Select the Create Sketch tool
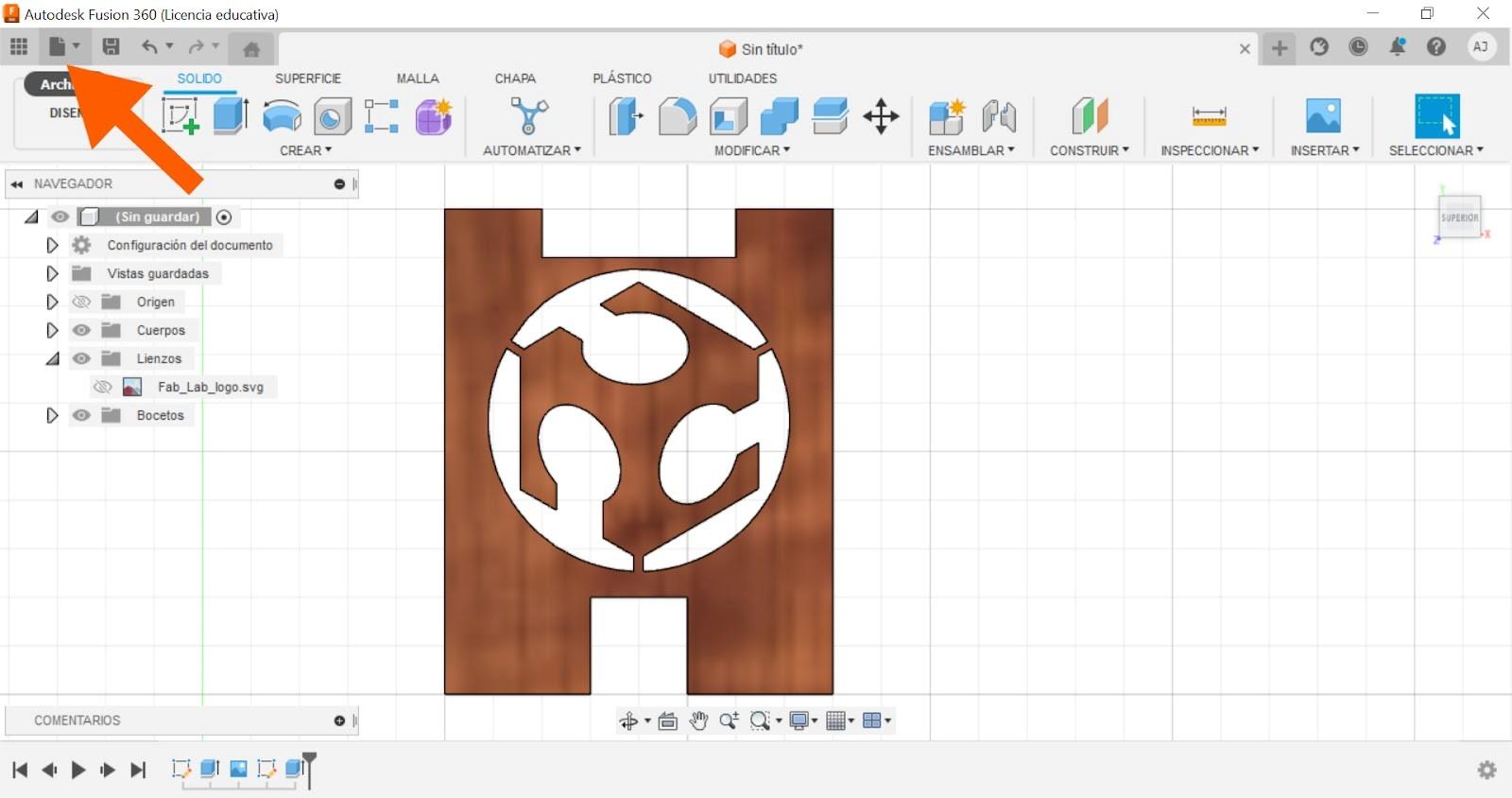 (180, 116)
